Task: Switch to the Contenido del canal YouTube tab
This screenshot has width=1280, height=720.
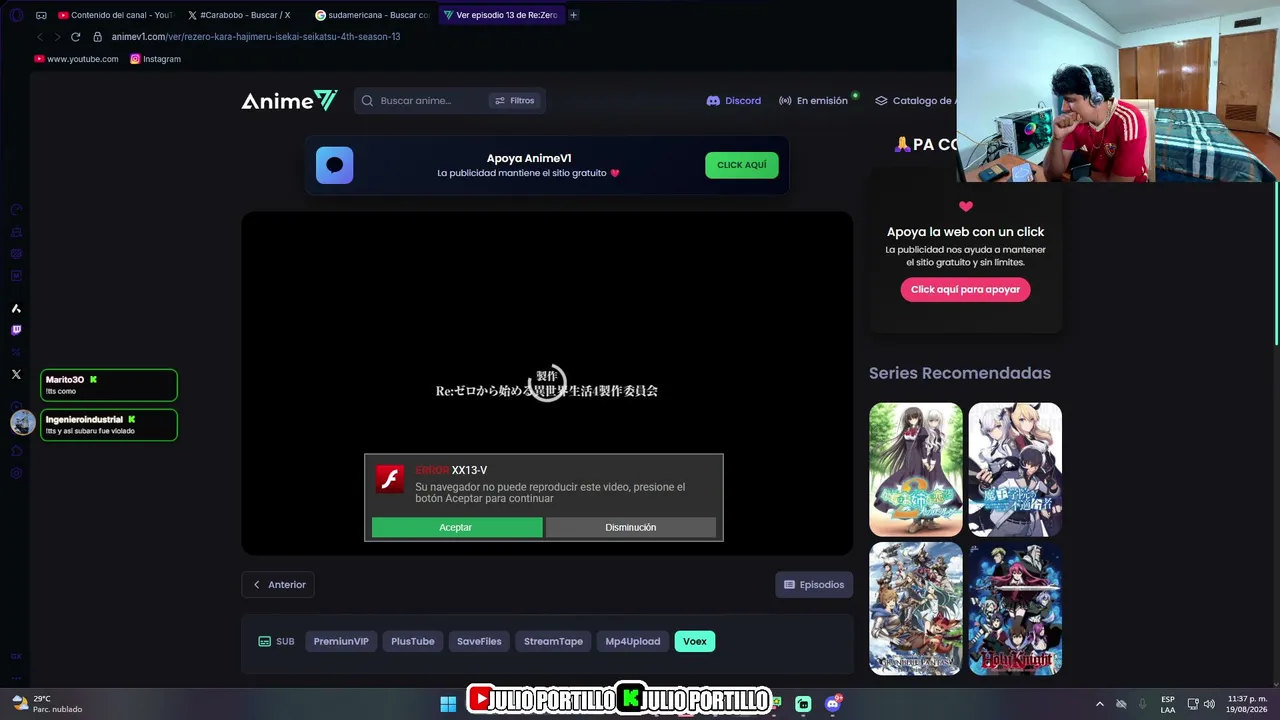Action: click(115, 15)
